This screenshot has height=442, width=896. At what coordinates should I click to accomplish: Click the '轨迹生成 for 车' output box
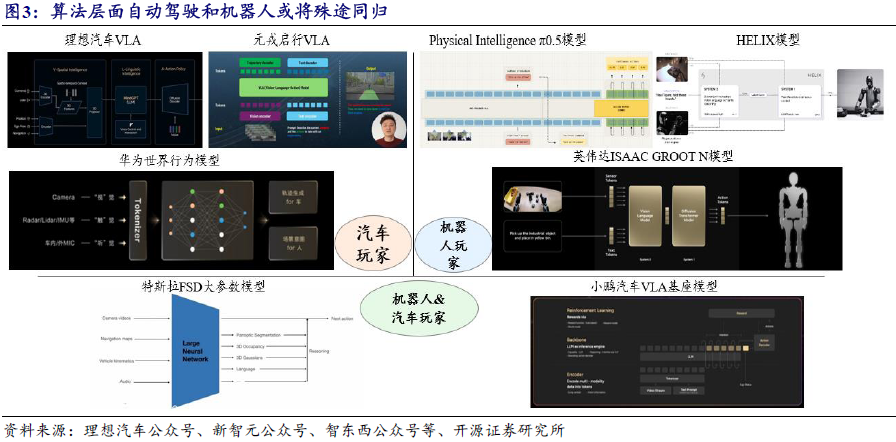coord(294,198)
